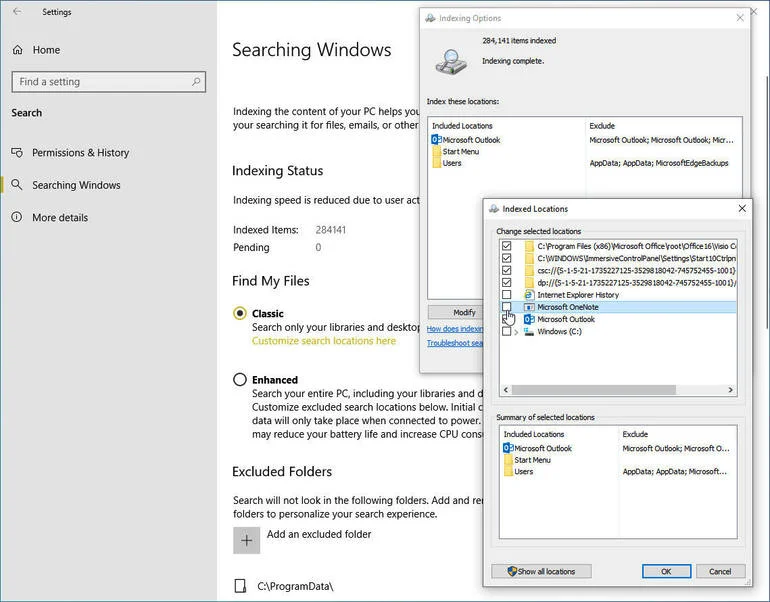Image resolution: width=770 pixels, height=602 pixels.
Task: Click folder icon of the csc:// row
Action: click(x=529, y=270)
